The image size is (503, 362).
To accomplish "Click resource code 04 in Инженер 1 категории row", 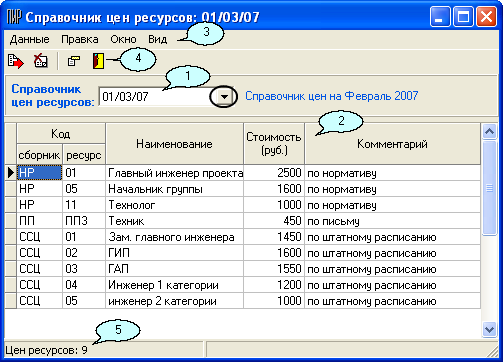I will 84,285.
